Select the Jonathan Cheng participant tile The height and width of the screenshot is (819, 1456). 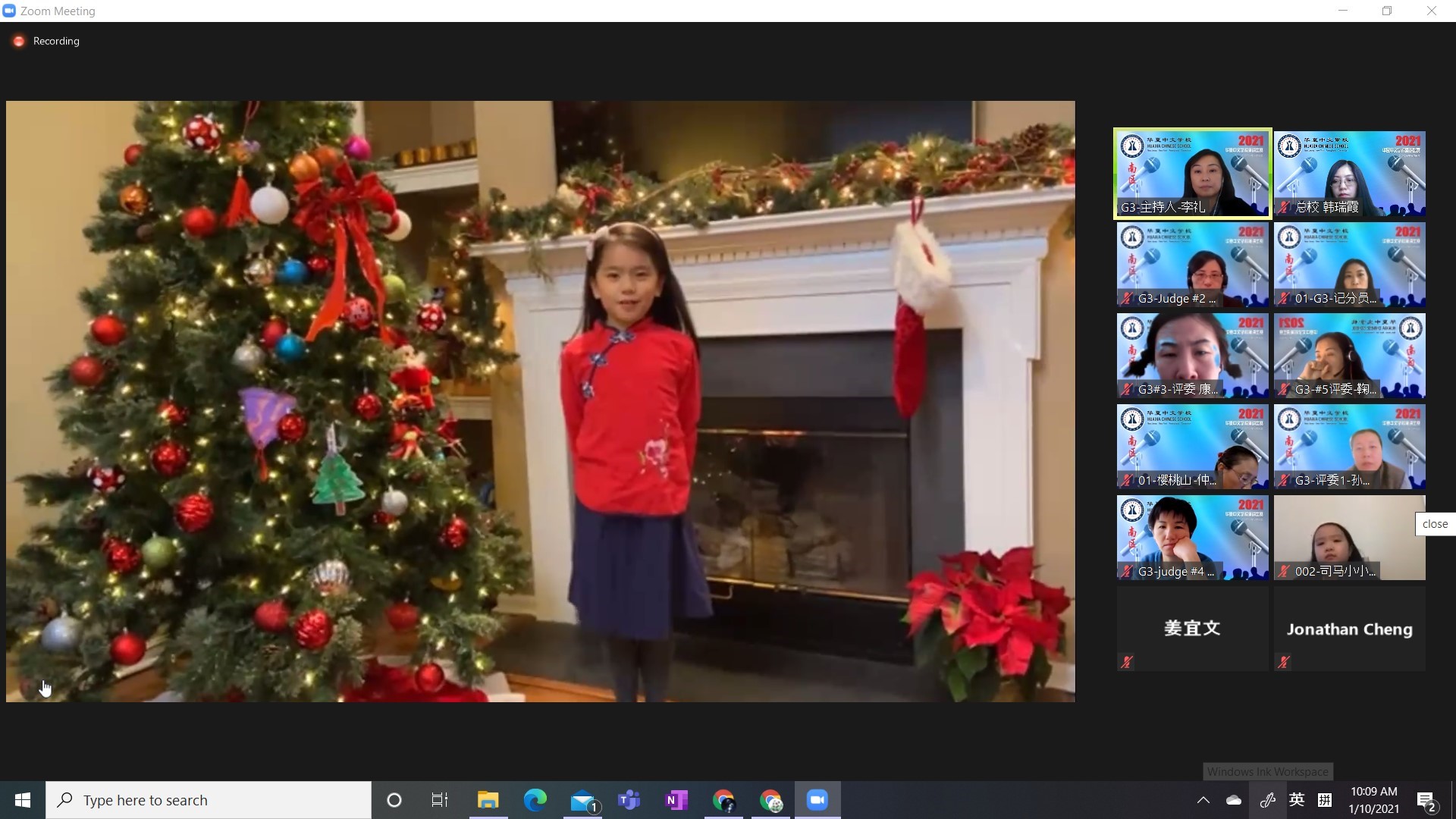pos(1350,629)
